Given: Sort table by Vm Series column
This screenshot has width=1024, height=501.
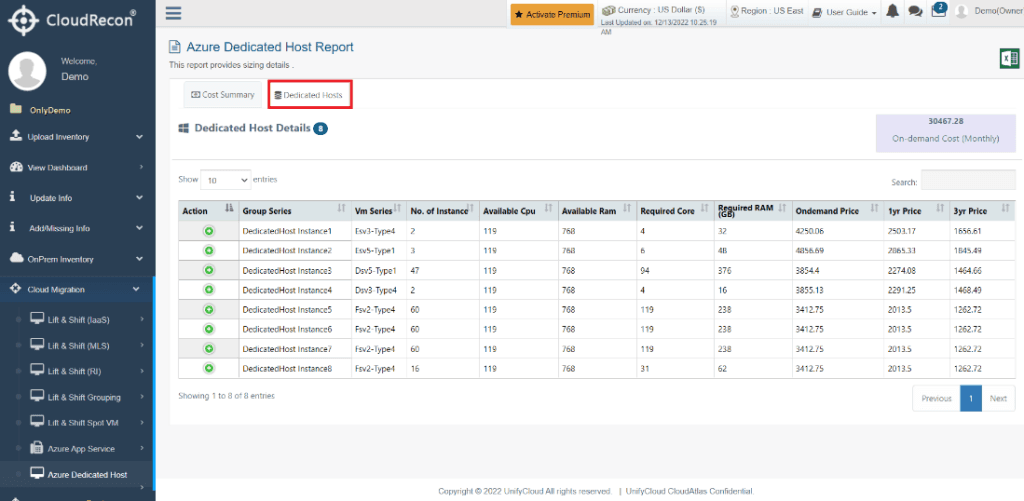Looking at the screenshot, I should point(378,210).
